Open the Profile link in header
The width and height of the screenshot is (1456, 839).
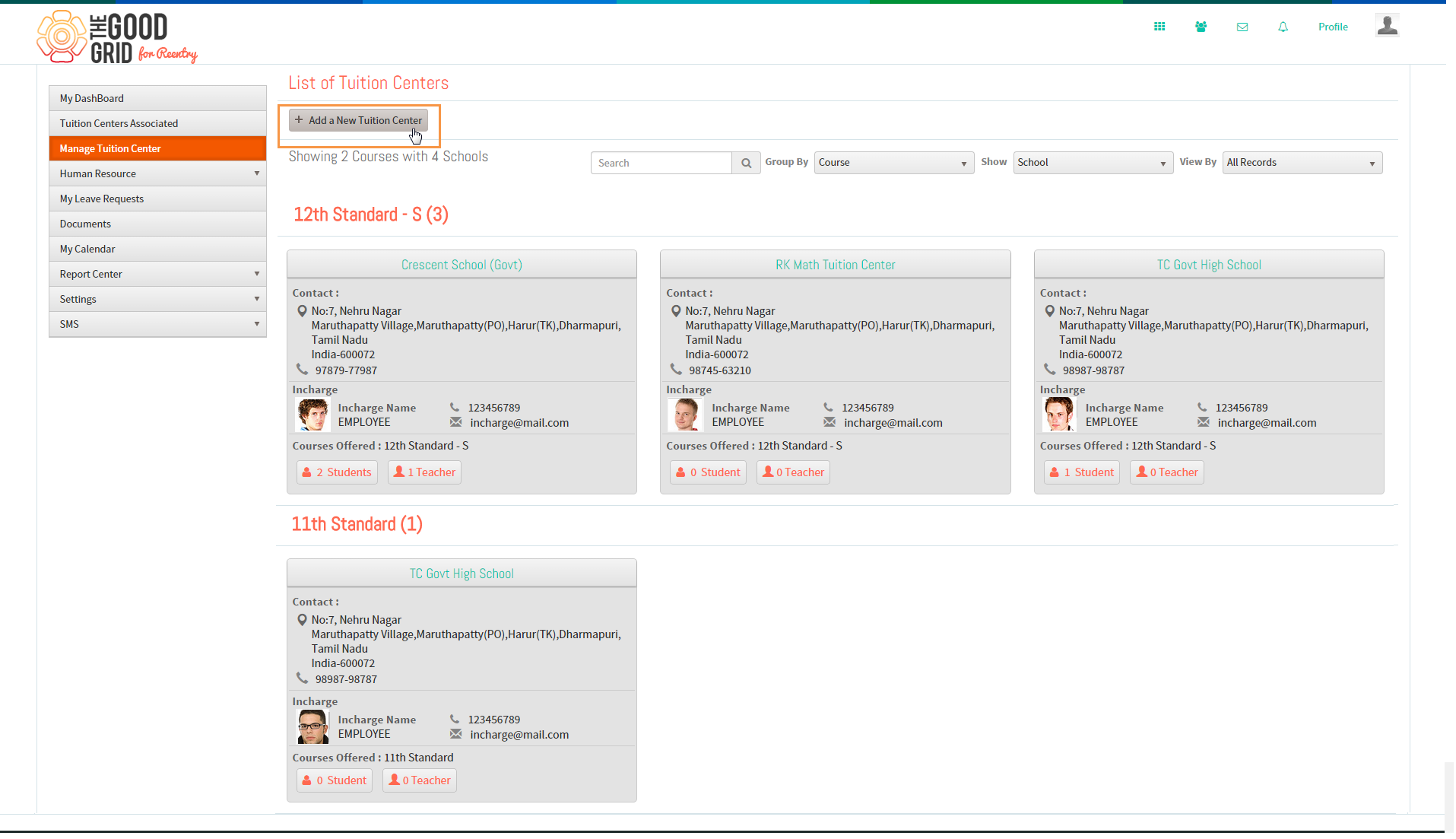click(1332, 27)
